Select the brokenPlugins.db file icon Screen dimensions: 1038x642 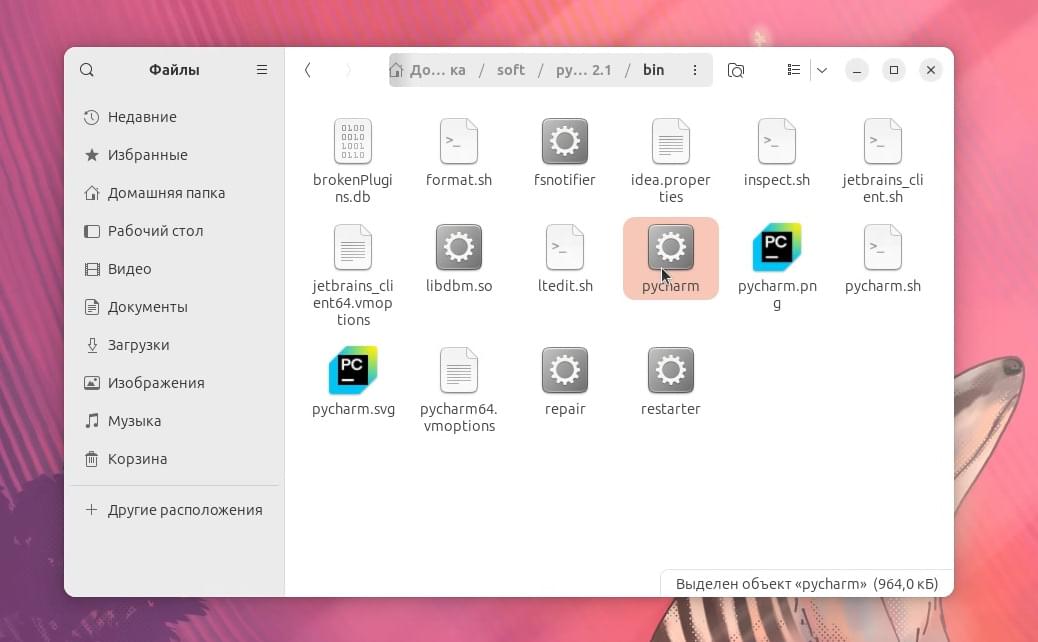coord(353,141)
